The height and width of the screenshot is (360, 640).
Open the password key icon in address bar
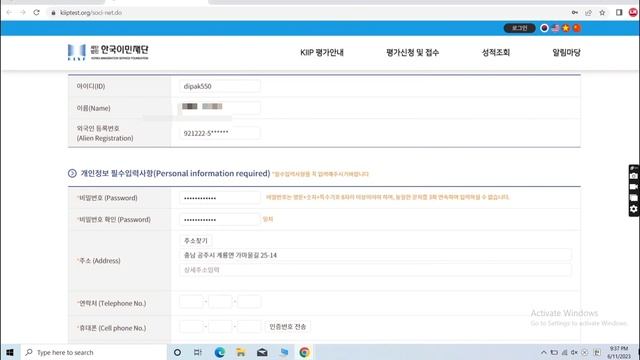[x=575, y=13]
